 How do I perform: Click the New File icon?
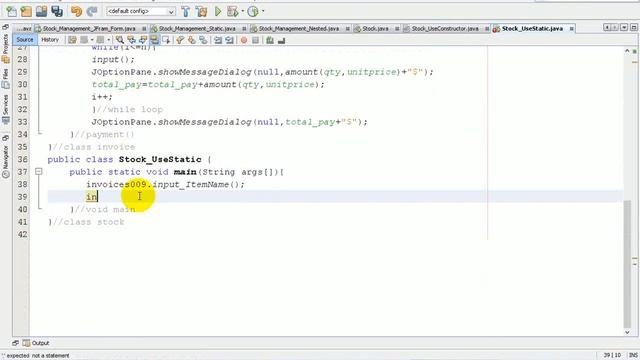pos(11,11)
